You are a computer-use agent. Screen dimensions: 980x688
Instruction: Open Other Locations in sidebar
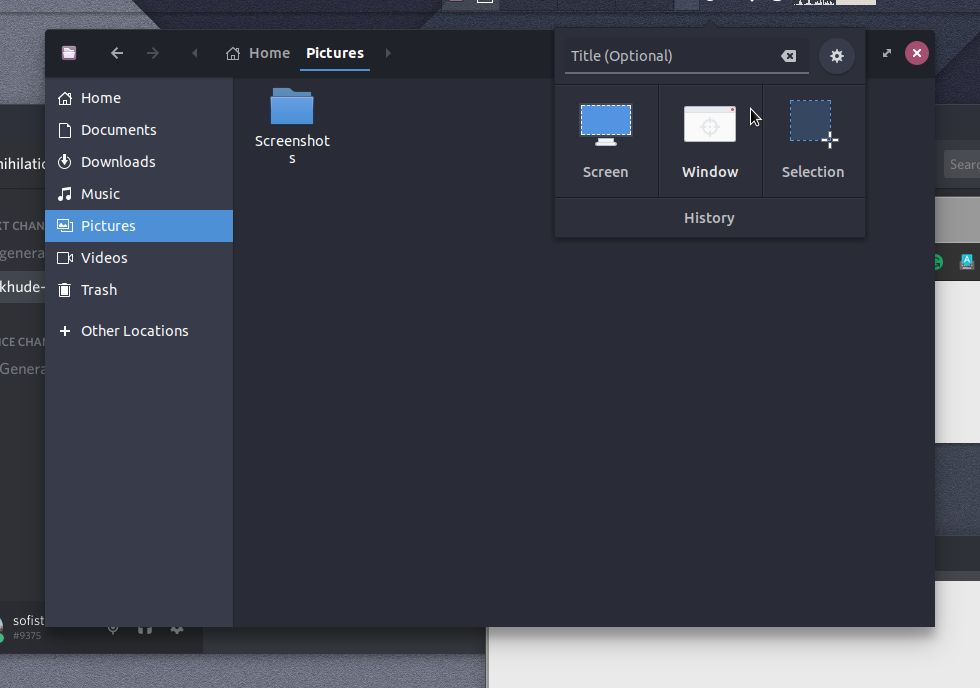[x=139, y=331]
